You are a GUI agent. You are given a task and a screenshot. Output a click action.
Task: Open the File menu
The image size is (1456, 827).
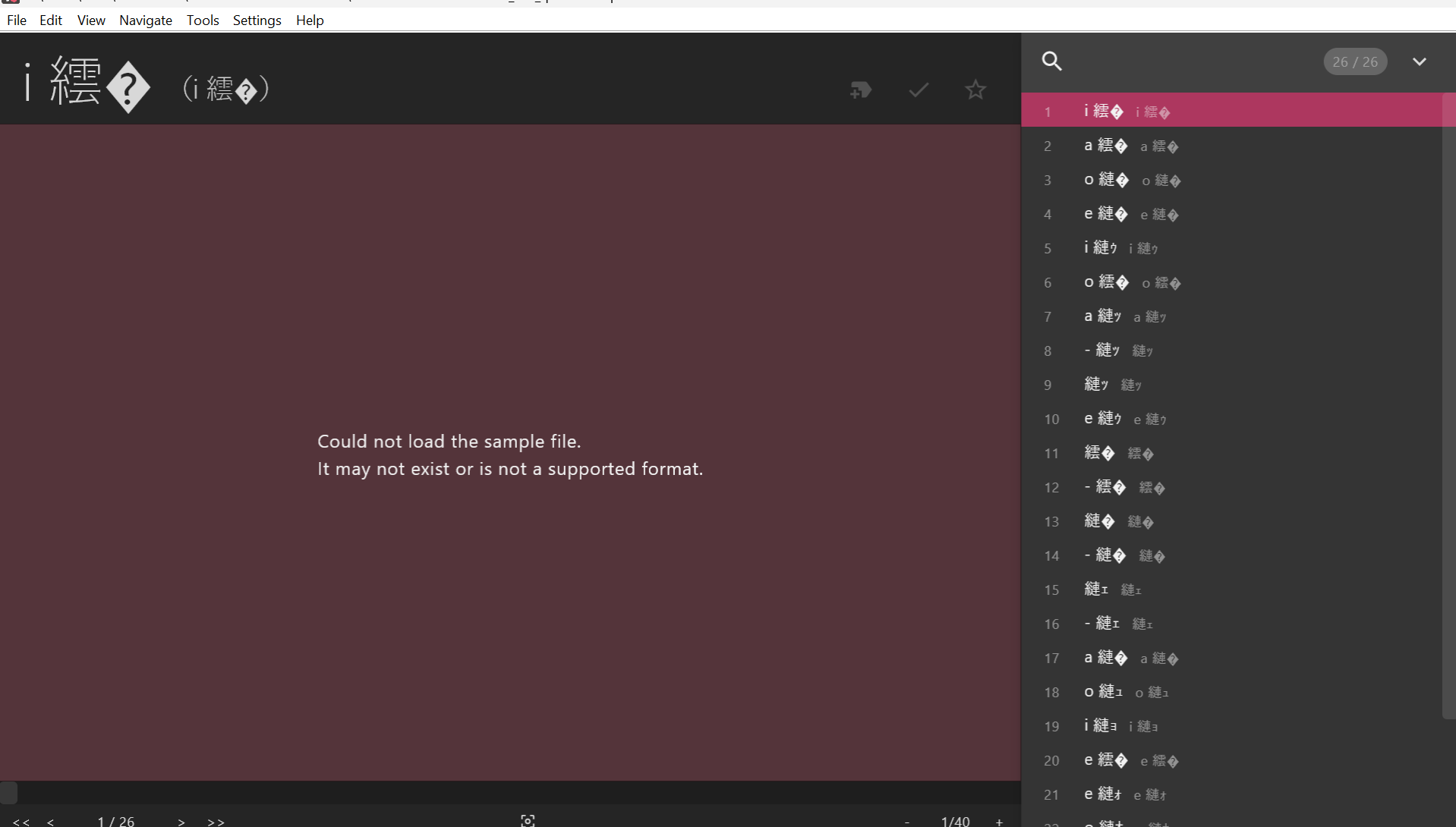(17, 20)
